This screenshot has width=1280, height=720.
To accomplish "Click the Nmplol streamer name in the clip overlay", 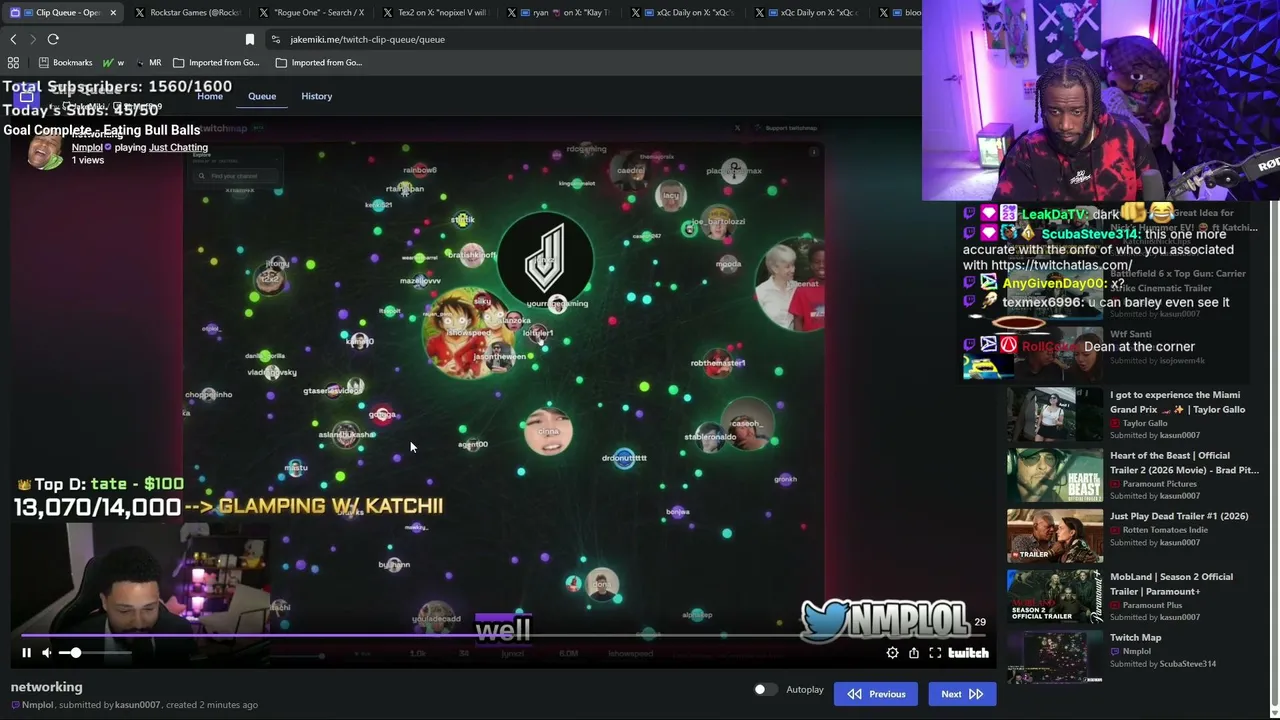I will pyautogui.click(x=87, y=148).
